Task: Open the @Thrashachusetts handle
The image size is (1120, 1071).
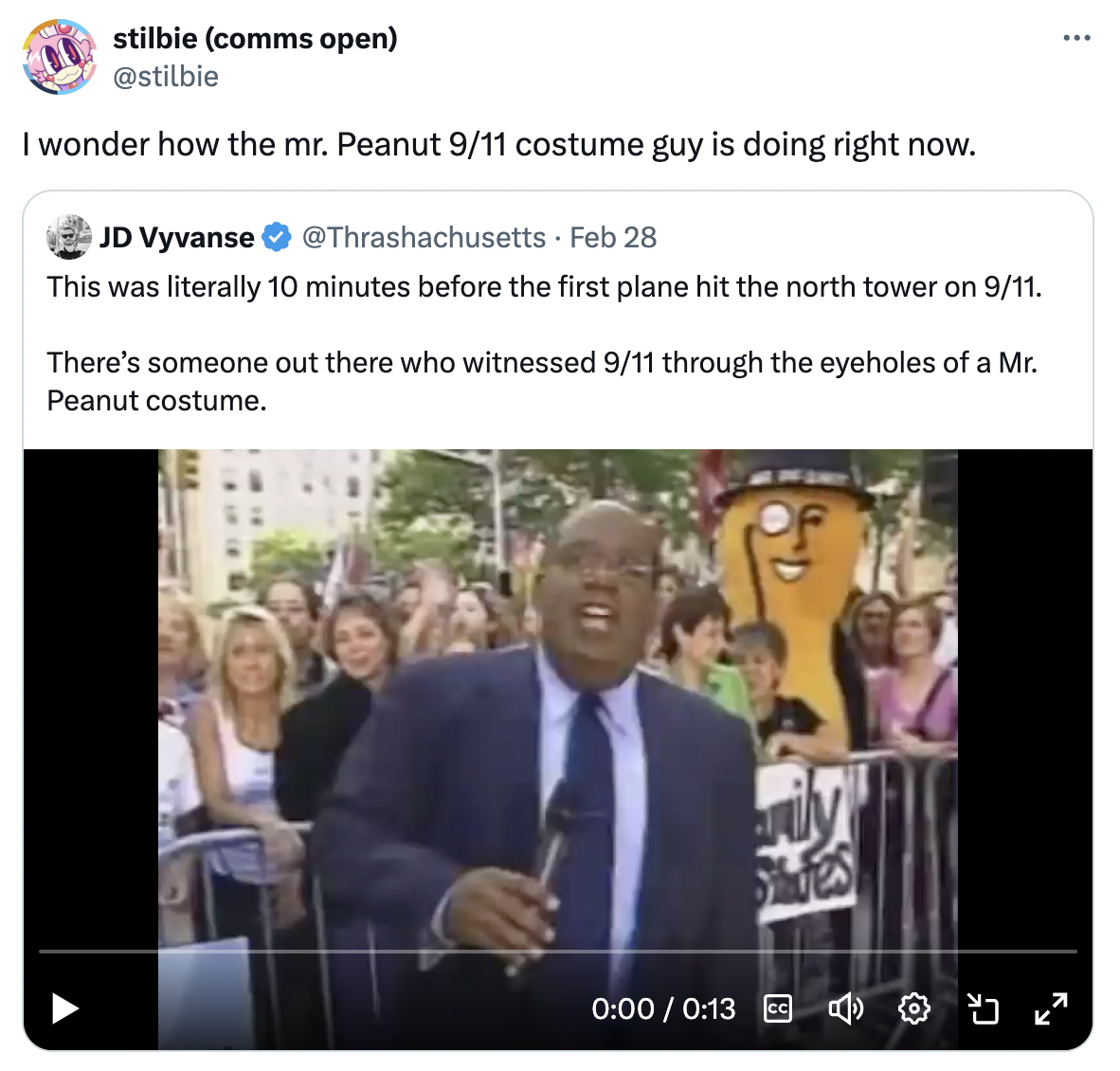Action: click(424, 237)
